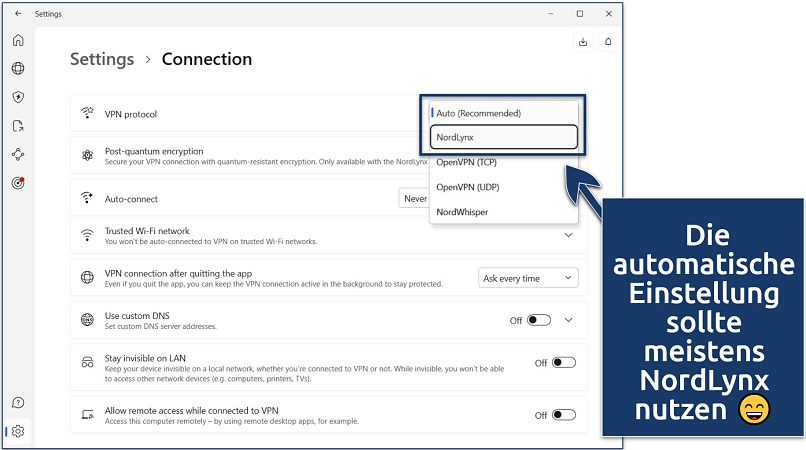The width and height of the screenshot is (806, 450).
Task: Open the globe servers sidebar icon
Action: click(x=18, y=68)
